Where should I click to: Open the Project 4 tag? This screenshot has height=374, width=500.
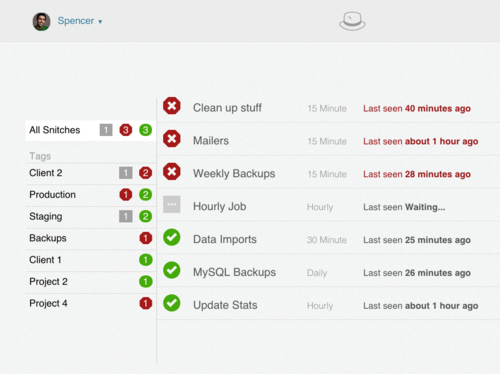[91, 304]
